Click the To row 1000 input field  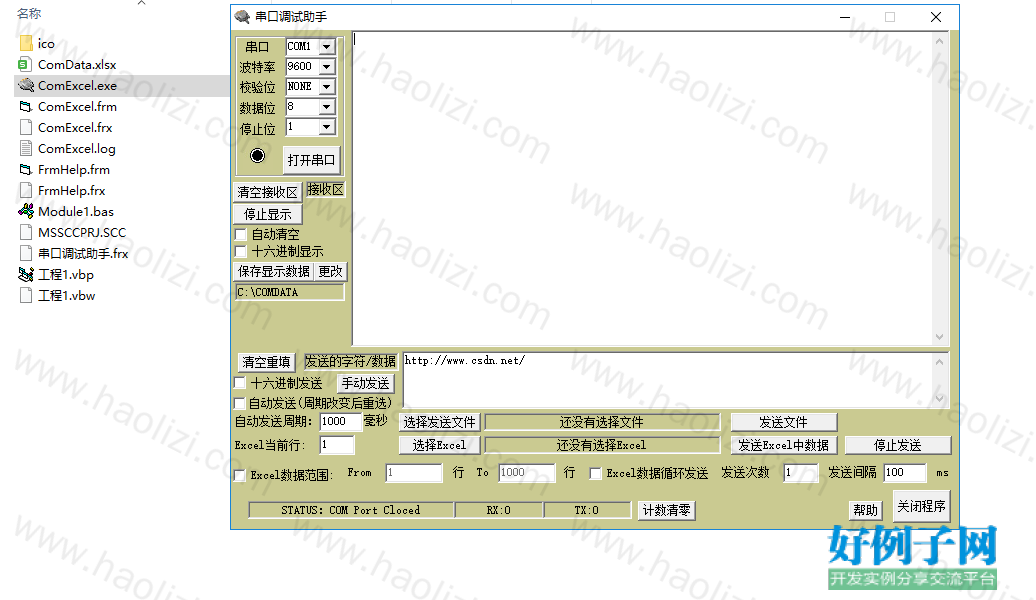[527, 473]
